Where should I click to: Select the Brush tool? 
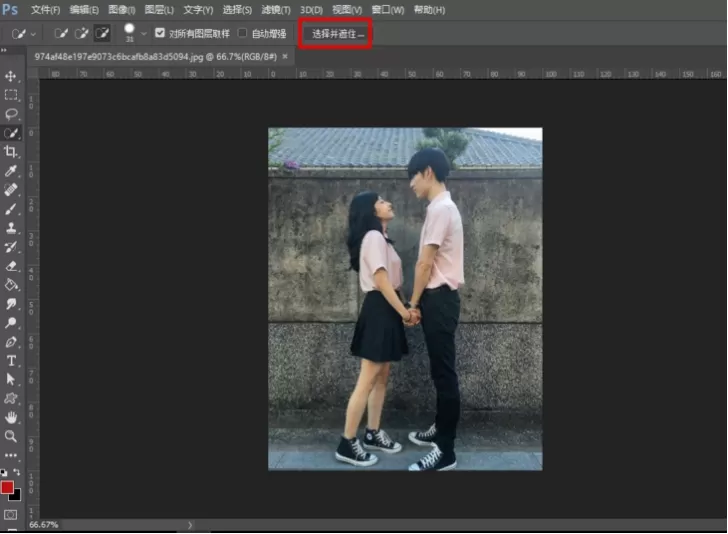pos(11,209)
